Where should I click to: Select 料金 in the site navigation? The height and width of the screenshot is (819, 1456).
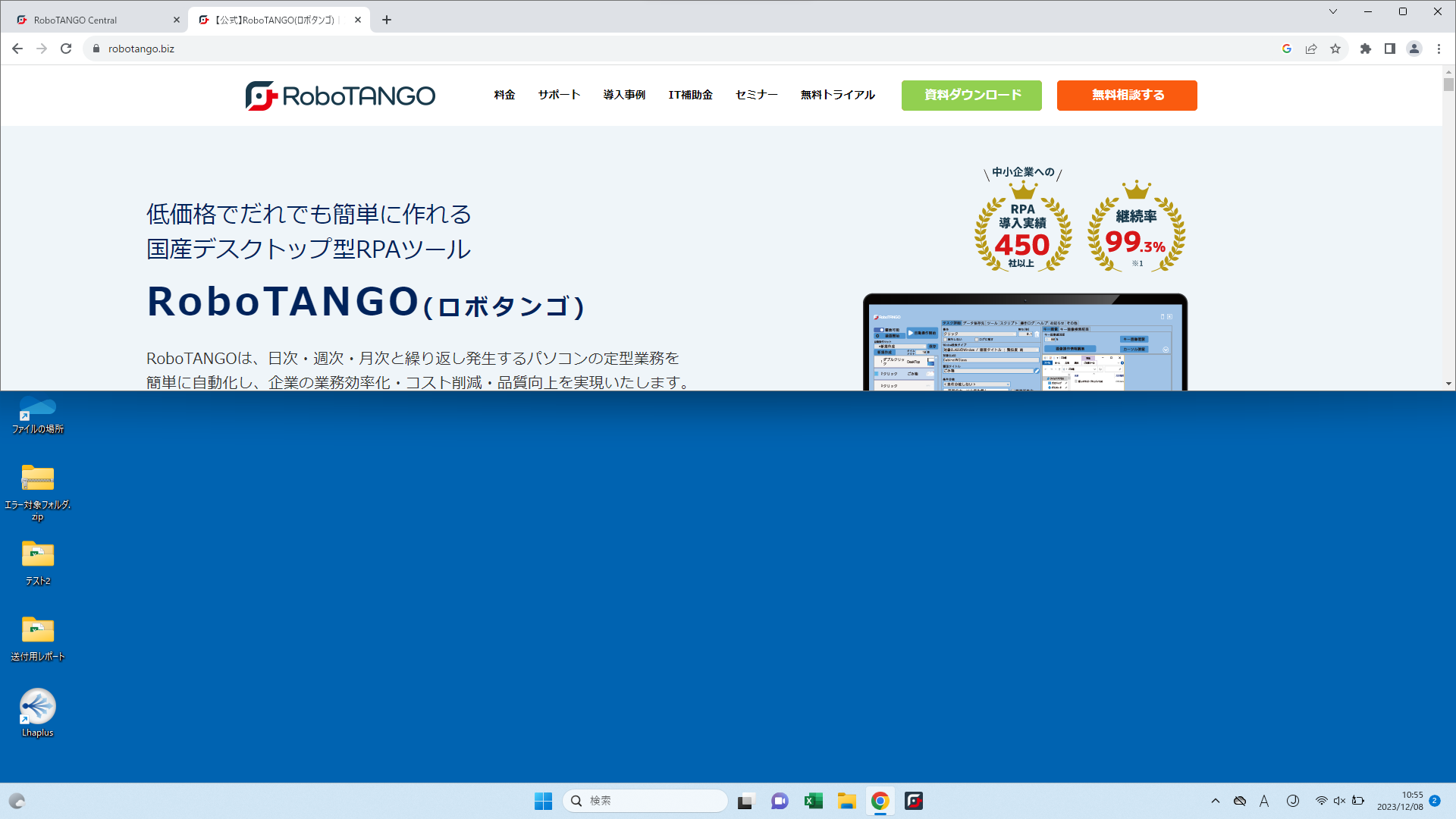tap(504, 96)
